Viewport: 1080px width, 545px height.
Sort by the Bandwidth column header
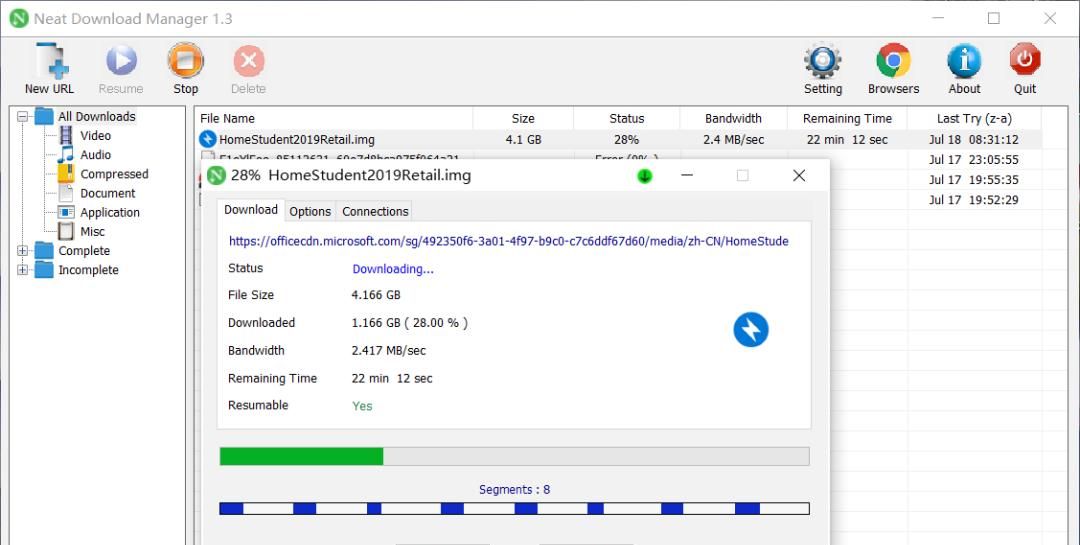click(734, 119)
